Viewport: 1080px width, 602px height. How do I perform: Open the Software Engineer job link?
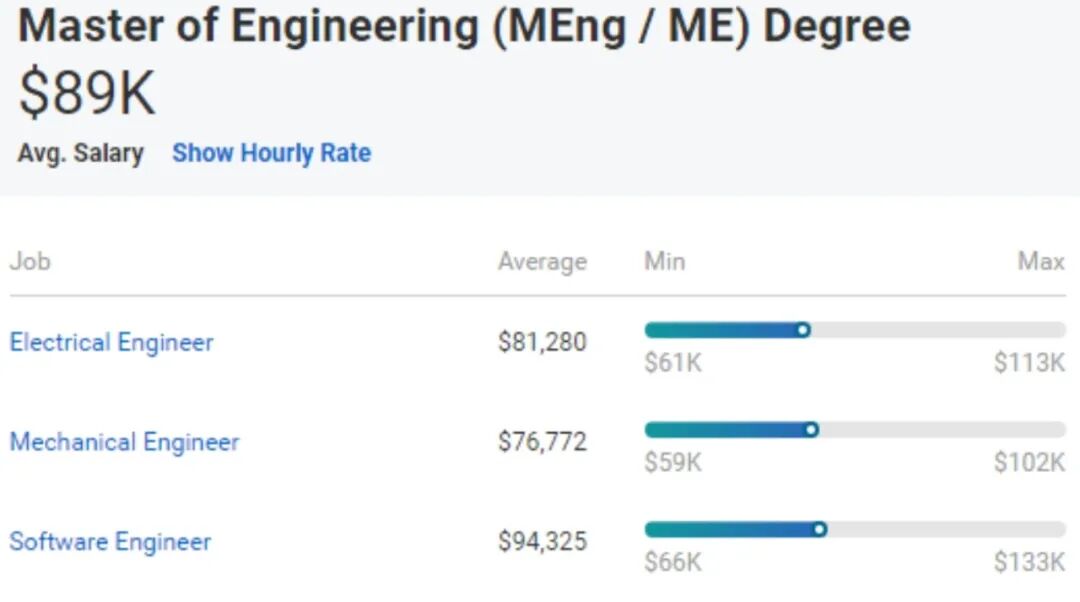pos(110,541)
